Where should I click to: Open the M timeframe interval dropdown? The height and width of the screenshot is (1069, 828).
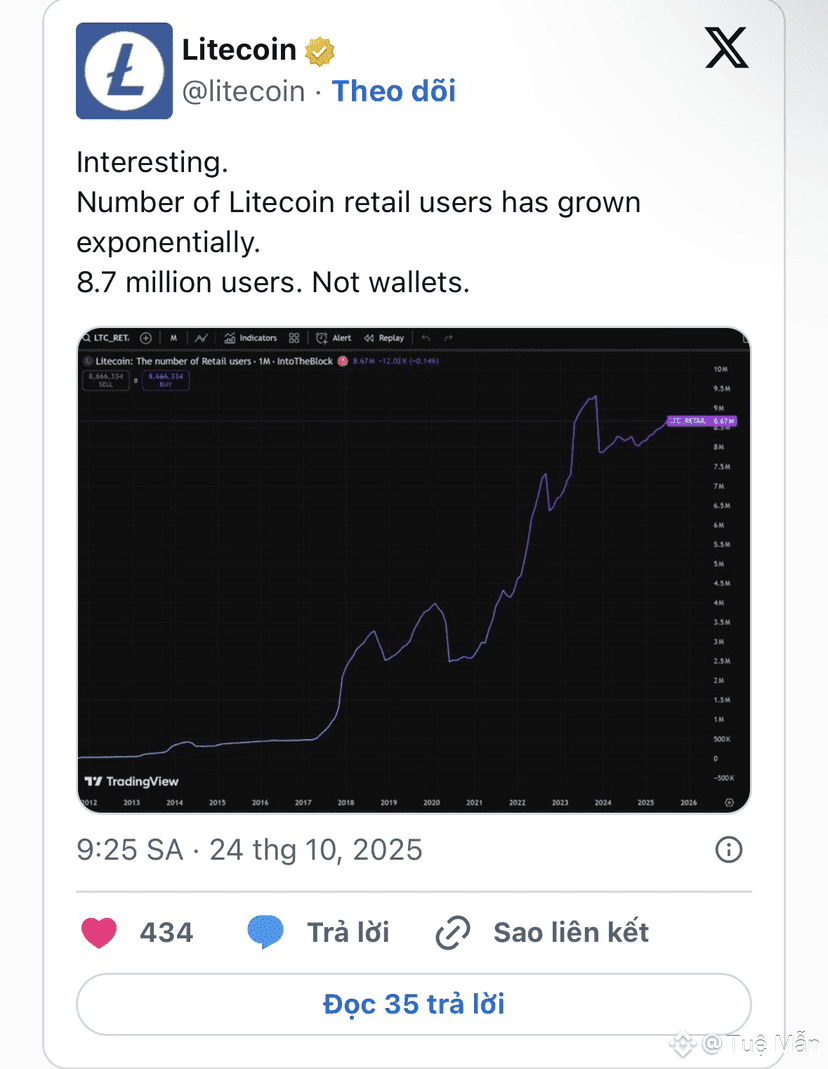[173, 338]
